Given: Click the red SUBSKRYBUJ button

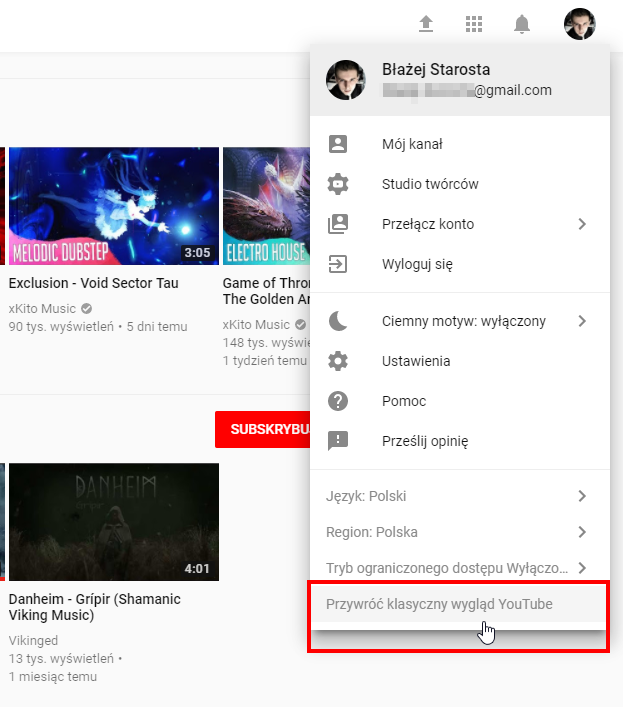Looking at the screenshot, I should (x=263, y=429).
